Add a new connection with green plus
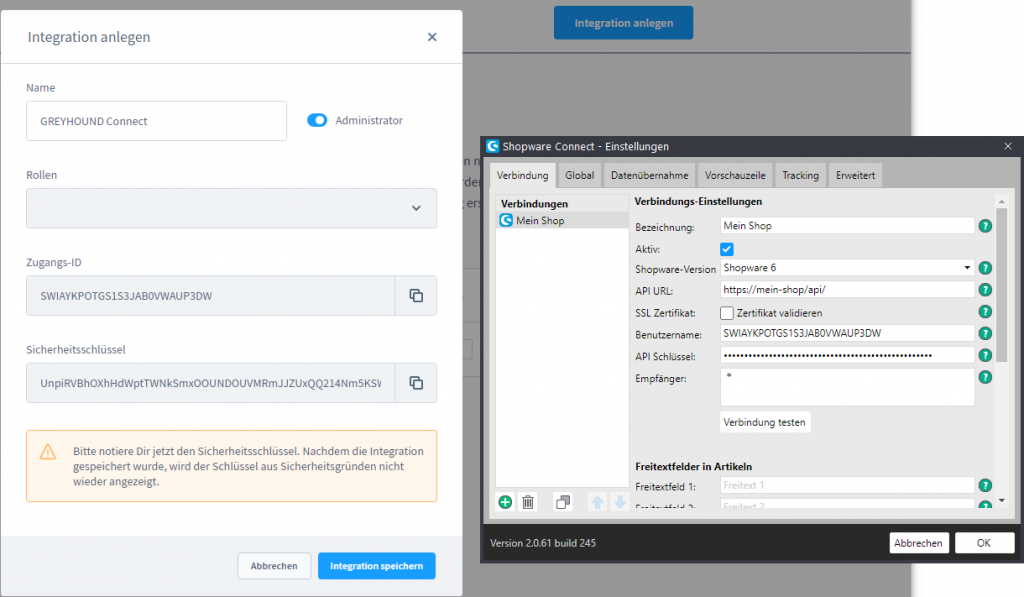Image resolution: width=1024 pixels, height=597 pixels. point(505,502)
